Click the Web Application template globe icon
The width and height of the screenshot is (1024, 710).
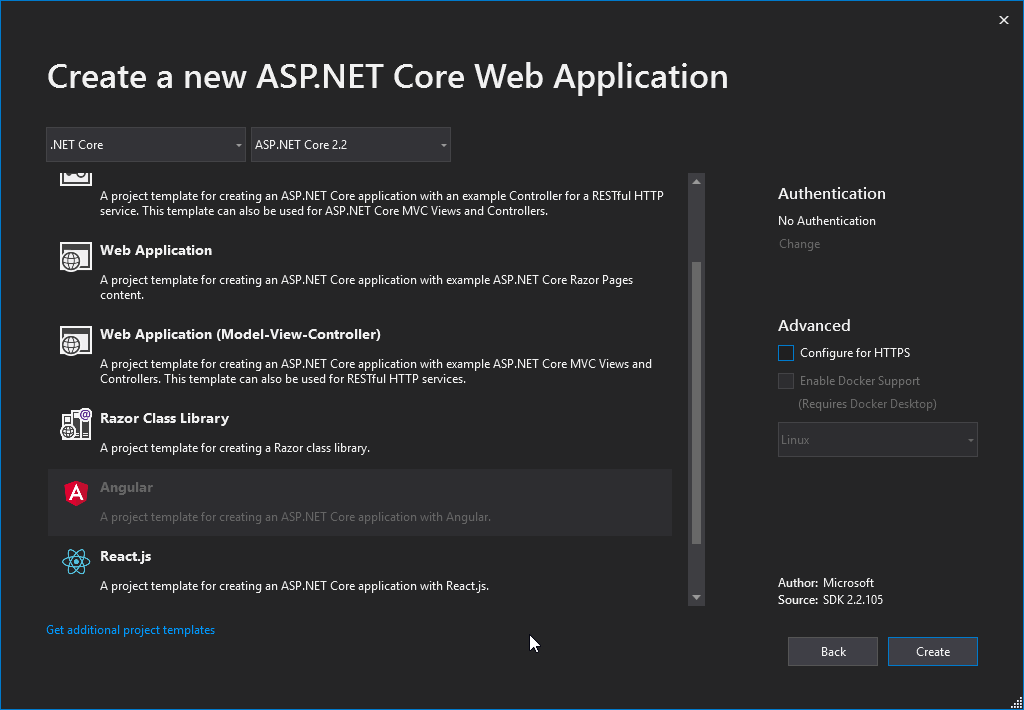[75, 255]
